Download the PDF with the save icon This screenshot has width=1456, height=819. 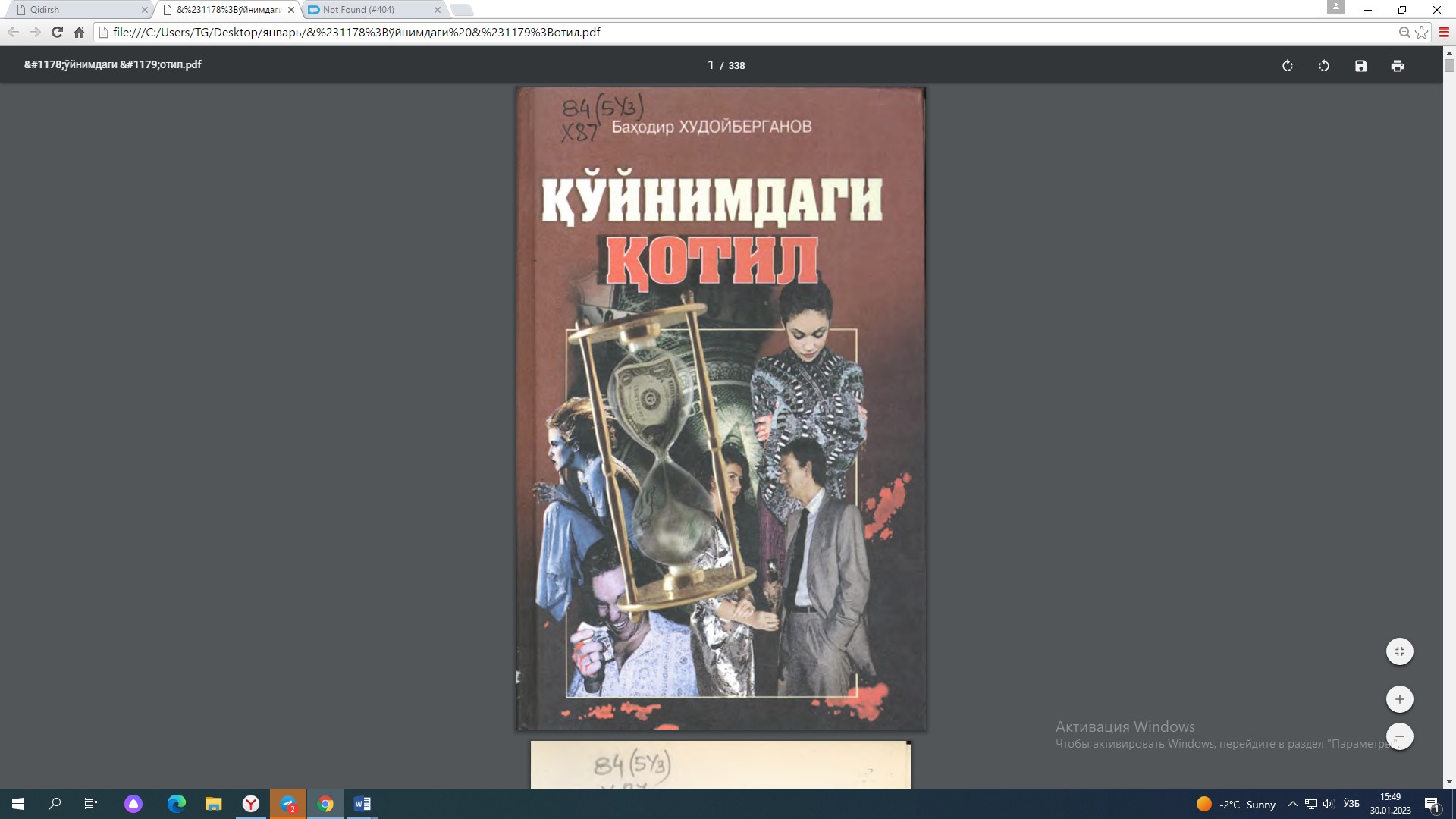(x=1360, y=65)
